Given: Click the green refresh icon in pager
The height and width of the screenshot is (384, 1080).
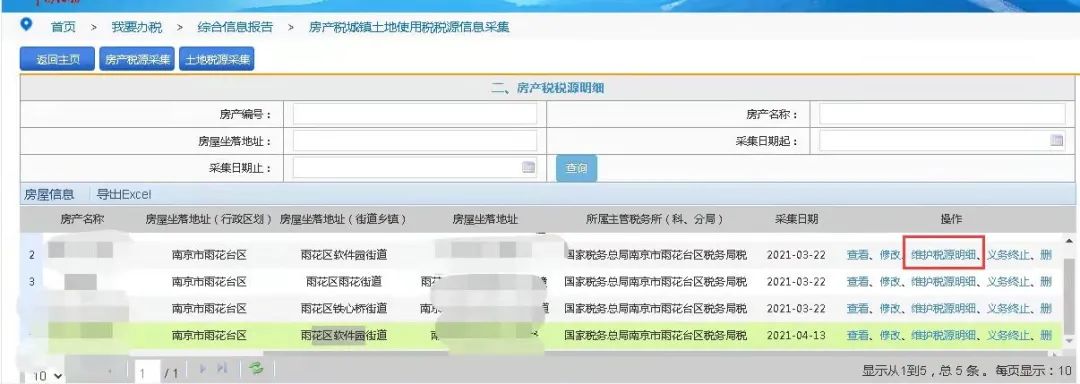Looking at the screenshot, I should pos(256,369).
